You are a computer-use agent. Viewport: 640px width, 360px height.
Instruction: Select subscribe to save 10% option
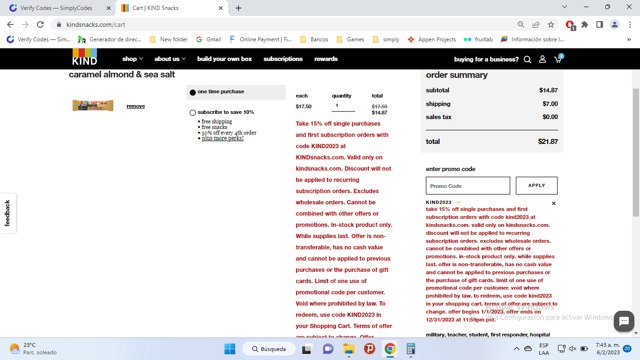[193, 112]
